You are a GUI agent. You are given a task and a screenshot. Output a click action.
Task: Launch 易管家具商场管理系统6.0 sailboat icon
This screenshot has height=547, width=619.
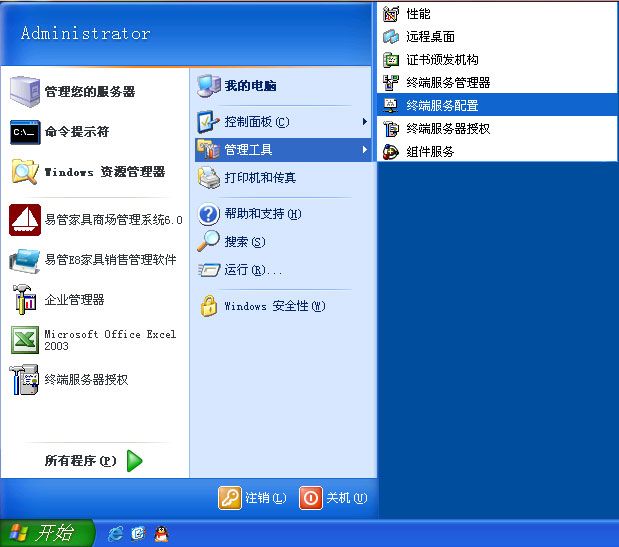pyautogui.click(x=25, y=220)
